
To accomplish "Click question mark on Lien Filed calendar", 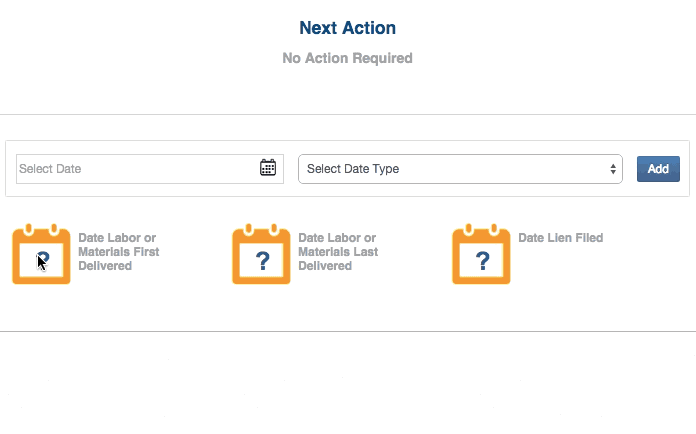I will point(482,262).
